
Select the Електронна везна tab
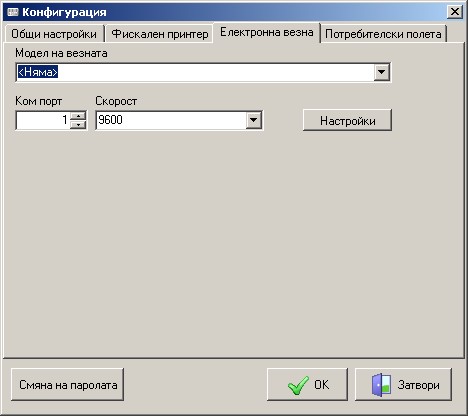point(267,32)
